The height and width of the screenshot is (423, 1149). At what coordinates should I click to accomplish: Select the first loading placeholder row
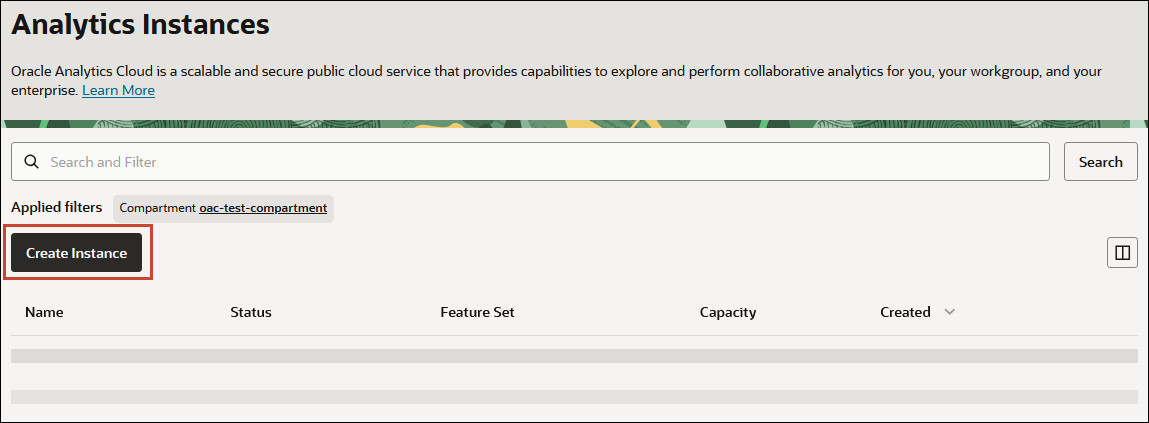(x=574, y=356)
